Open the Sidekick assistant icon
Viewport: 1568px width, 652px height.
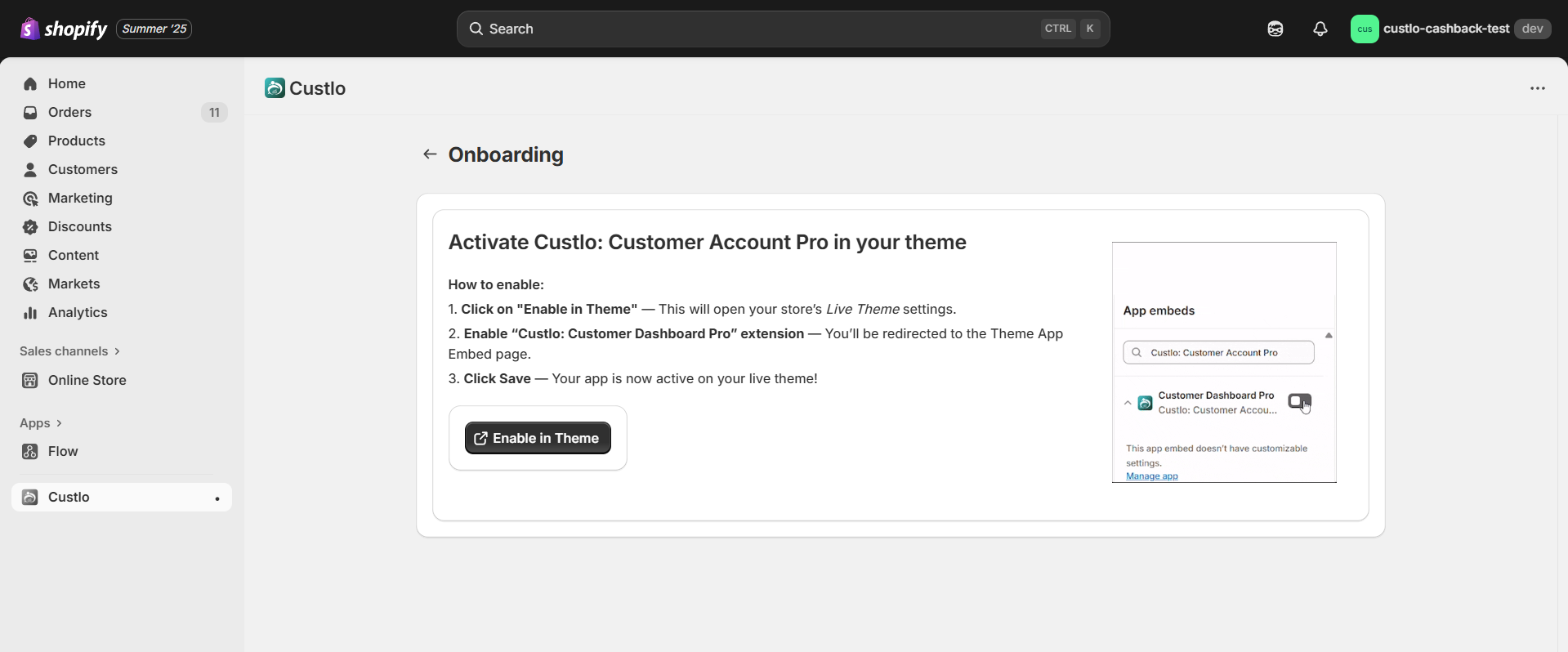point(1275,29)
